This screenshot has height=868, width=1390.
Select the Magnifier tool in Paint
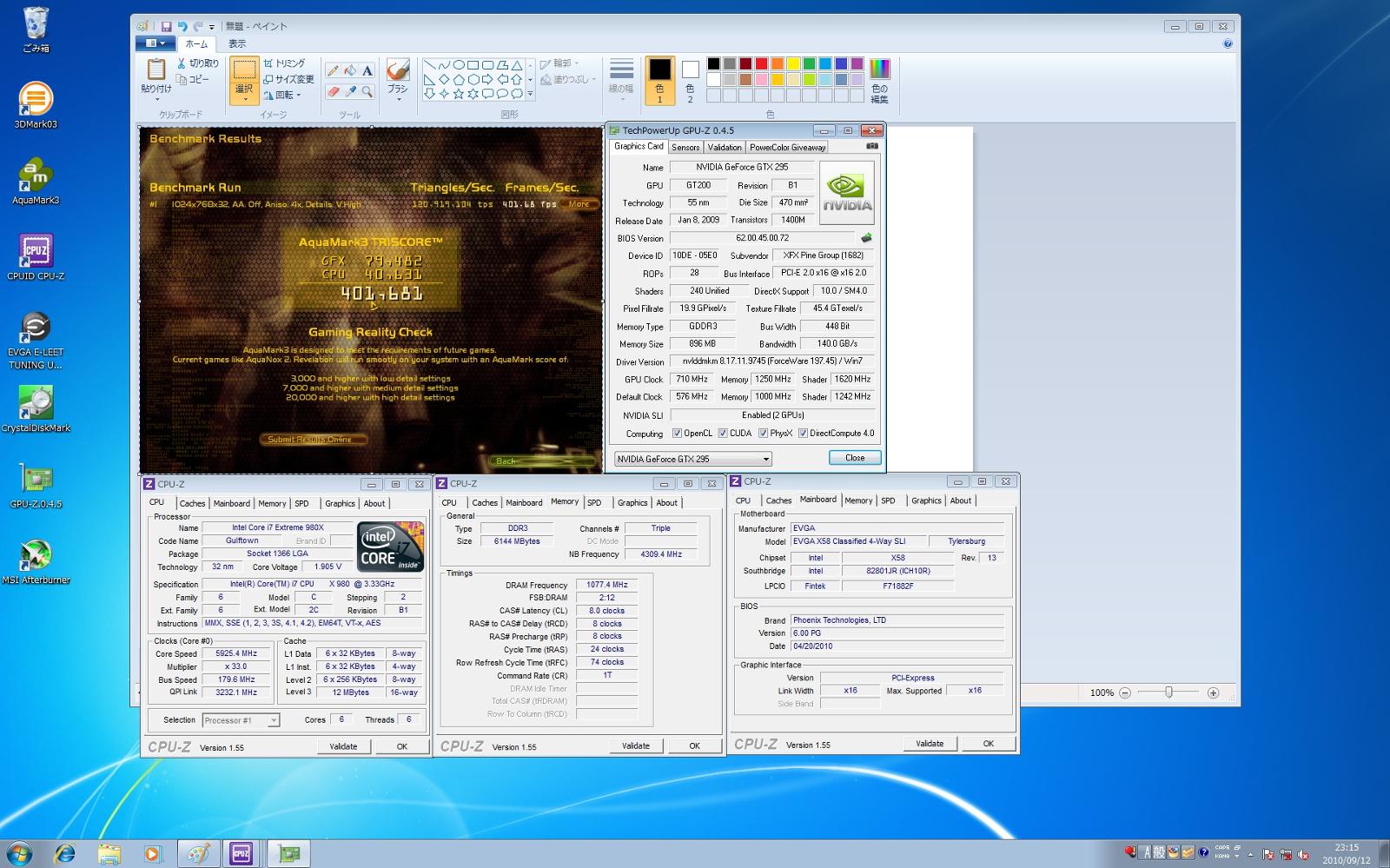point(367,91)
